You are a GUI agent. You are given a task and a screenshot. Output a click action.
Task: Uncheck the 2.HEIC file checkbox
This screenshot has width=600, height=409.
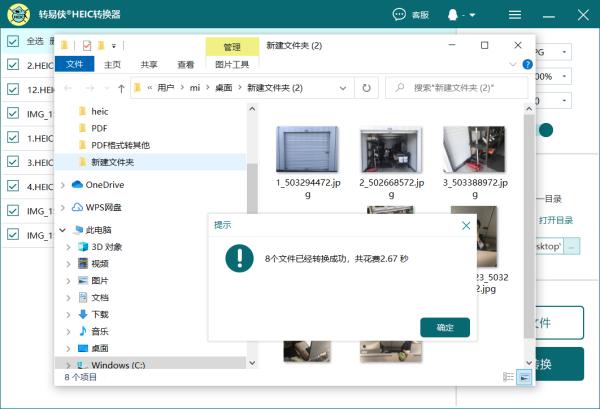[13, 65]
